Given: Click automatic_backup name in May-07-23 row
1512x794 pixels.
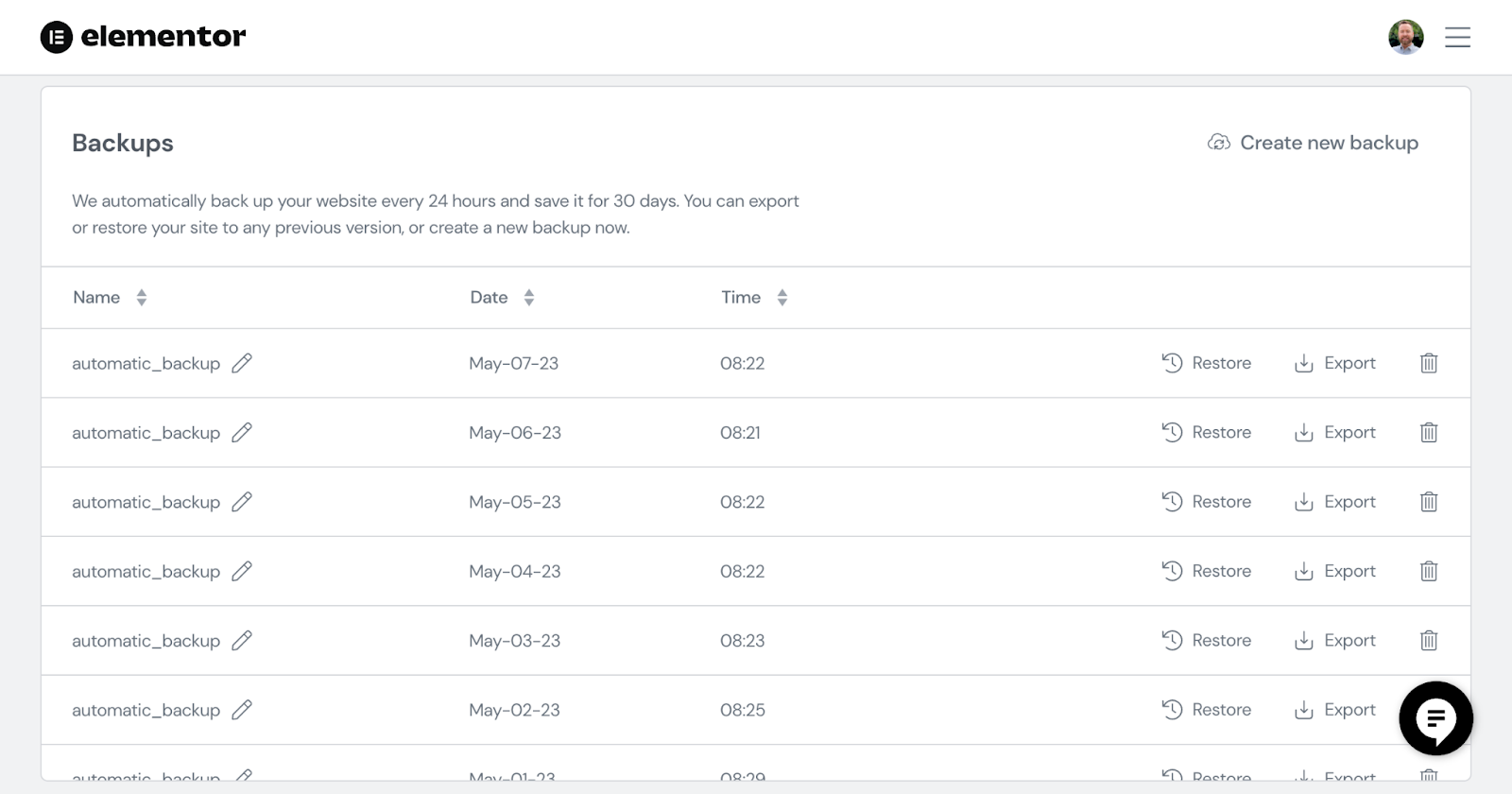Looking at the screenshot, I should (x=146, y=363).
